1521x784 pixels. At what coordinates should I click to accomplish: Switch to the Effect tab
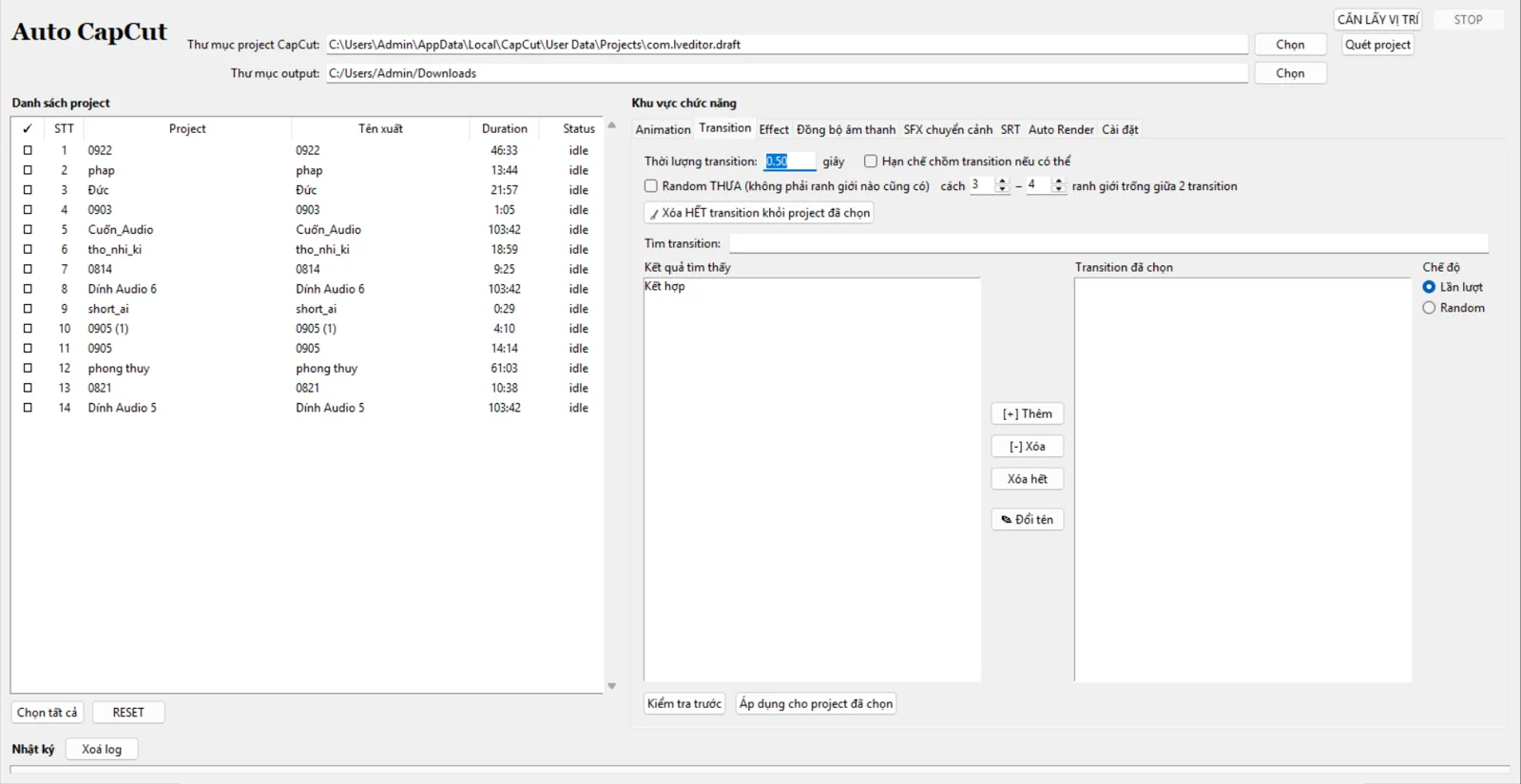click(774, 129)
